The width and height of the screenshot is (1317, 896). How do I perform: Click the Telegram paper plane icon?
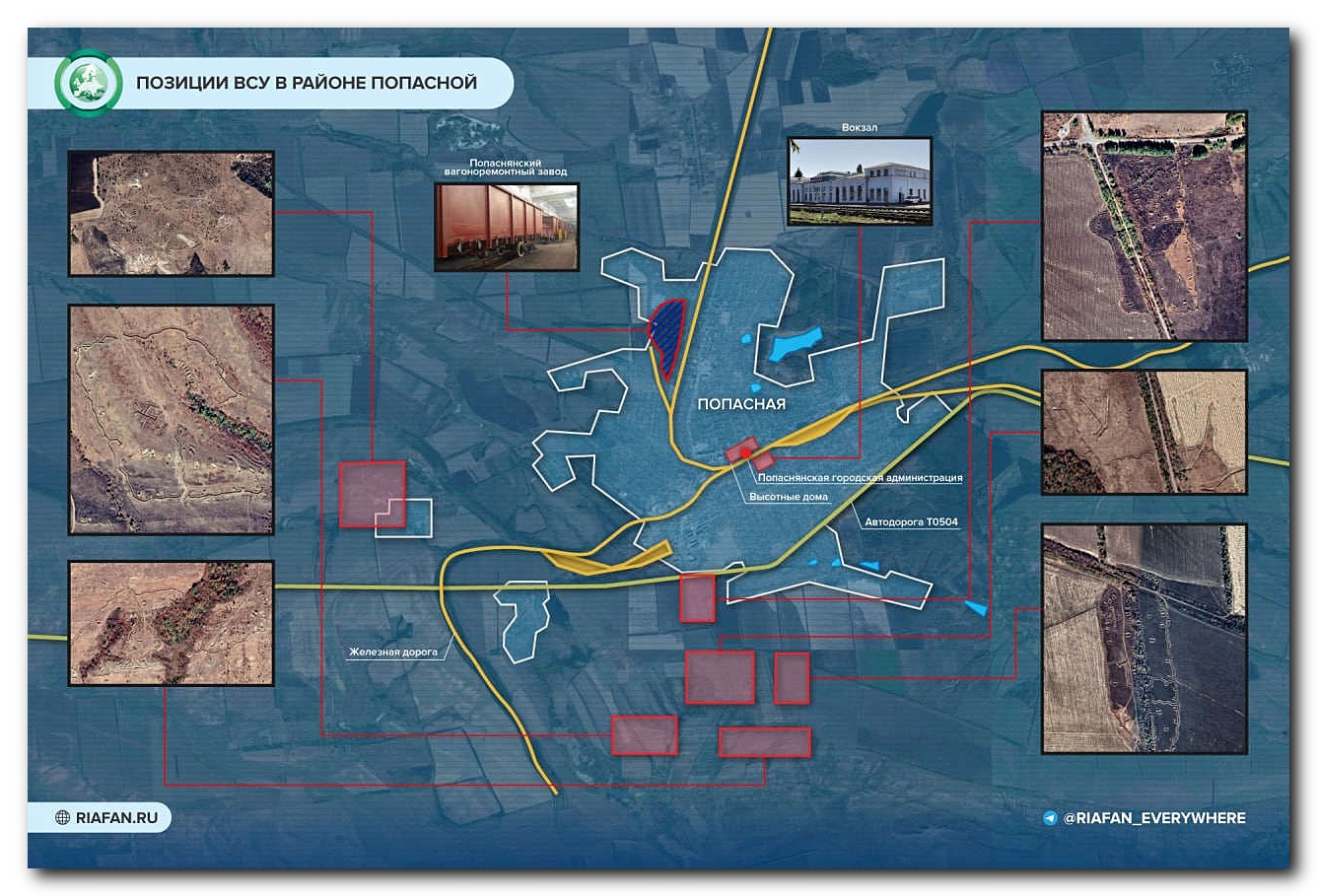[x=1050, y=818]
